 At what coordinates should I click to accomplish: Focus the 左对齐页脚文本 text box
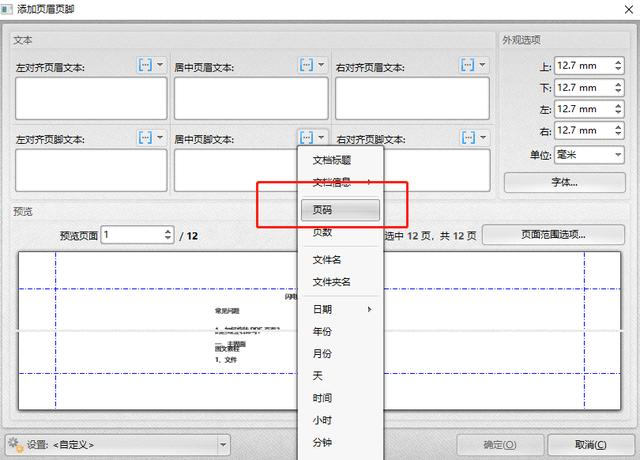click(x=91, y=170)
